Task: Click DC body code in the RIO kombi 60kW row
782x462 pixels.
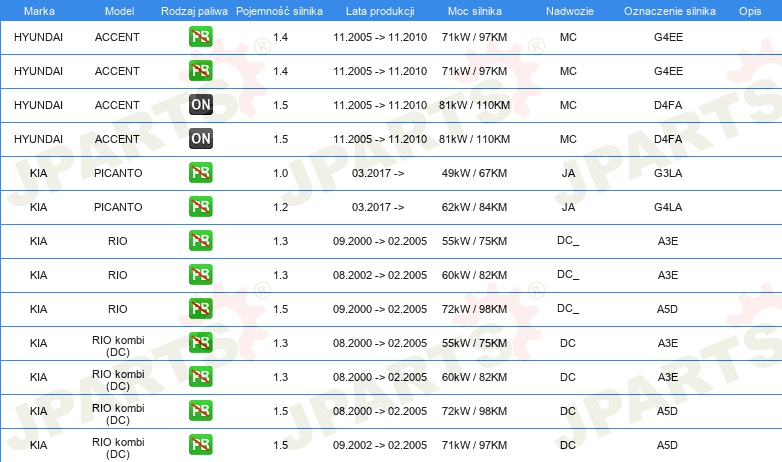Action: pyautogui.click(x=568, y=377)
